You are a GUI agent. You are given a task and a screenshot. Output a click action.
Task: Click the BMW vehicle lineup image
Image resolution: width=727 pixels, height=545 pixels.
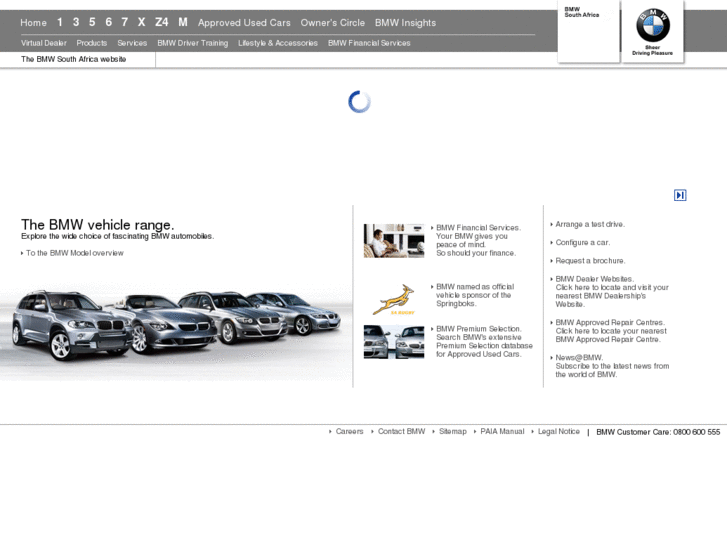[176, 326]
